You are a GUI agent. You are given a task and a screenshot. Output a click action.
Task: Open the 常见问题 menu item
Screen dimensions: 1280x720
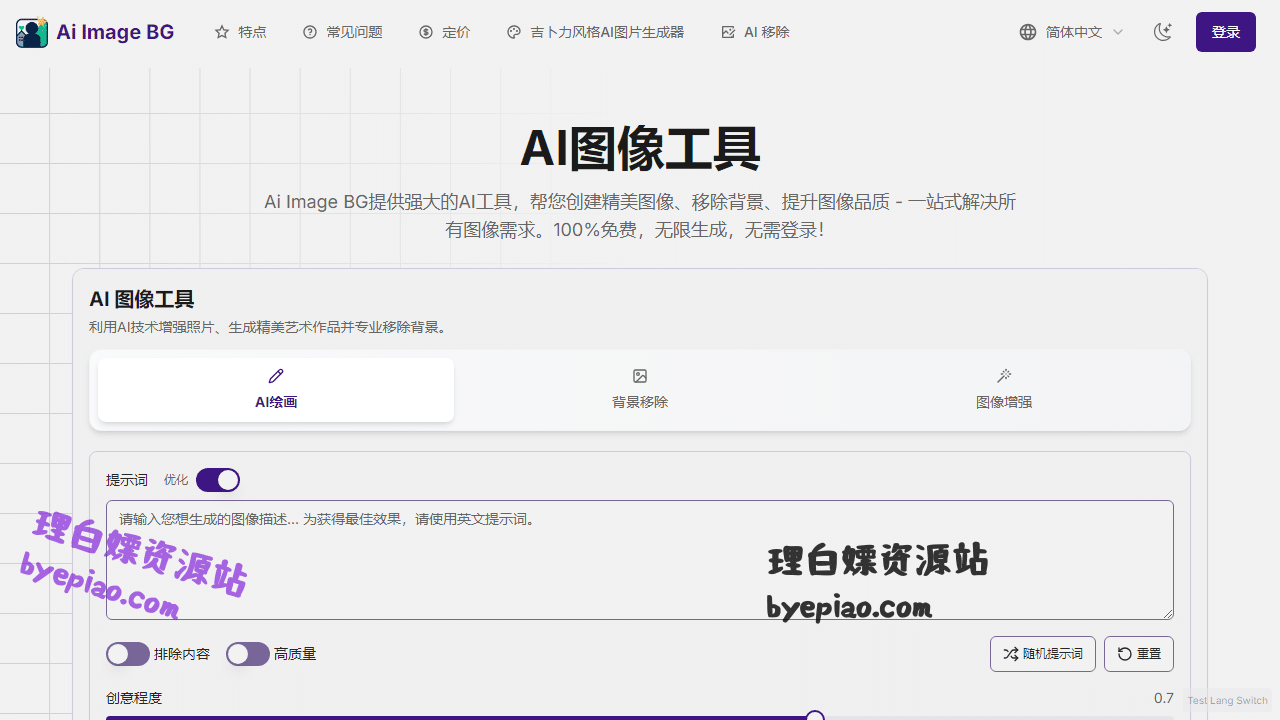[342, 32]
